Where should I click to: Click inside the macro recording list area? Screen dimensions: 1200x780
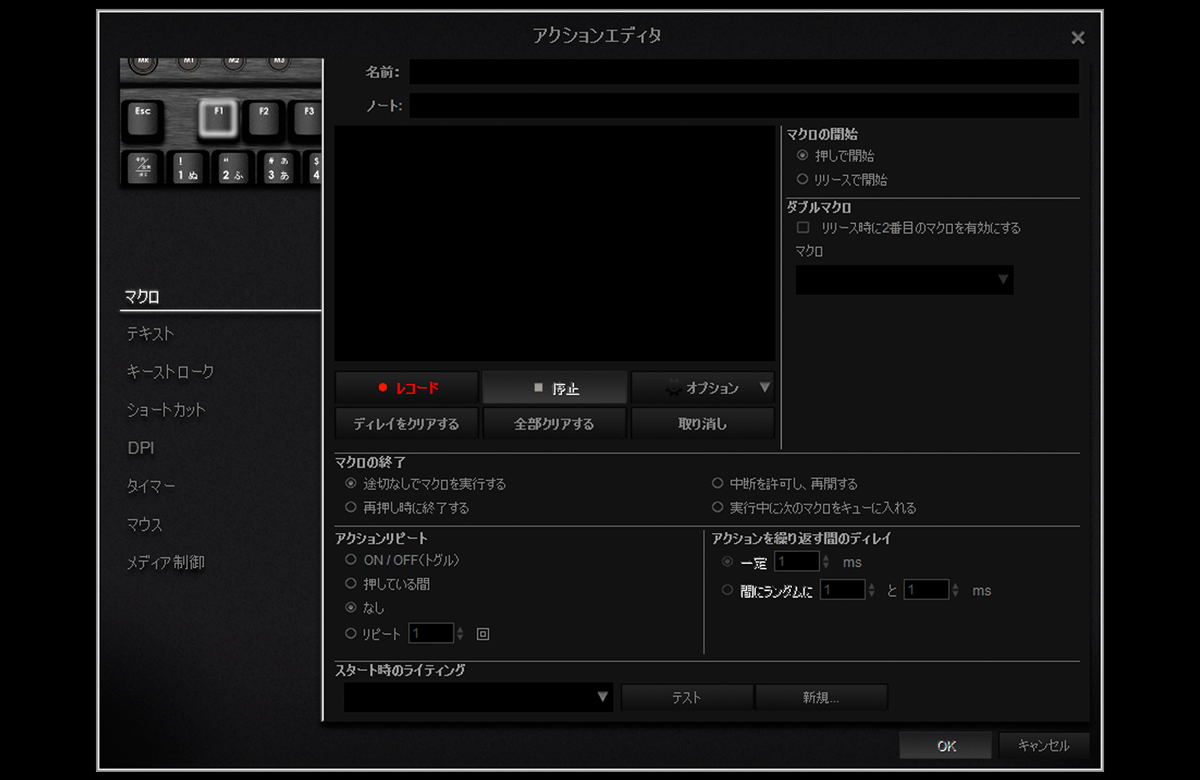coord(554,243)
